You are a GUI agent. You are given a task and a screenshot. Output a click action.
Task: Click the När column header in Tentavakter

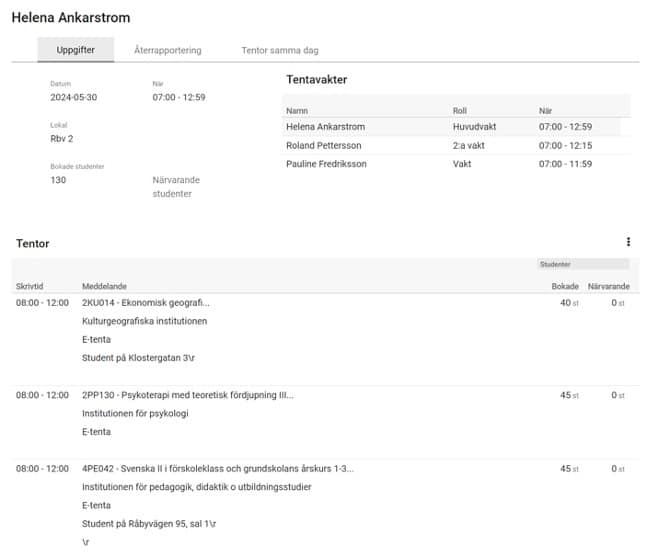click(x=546, y=110)
